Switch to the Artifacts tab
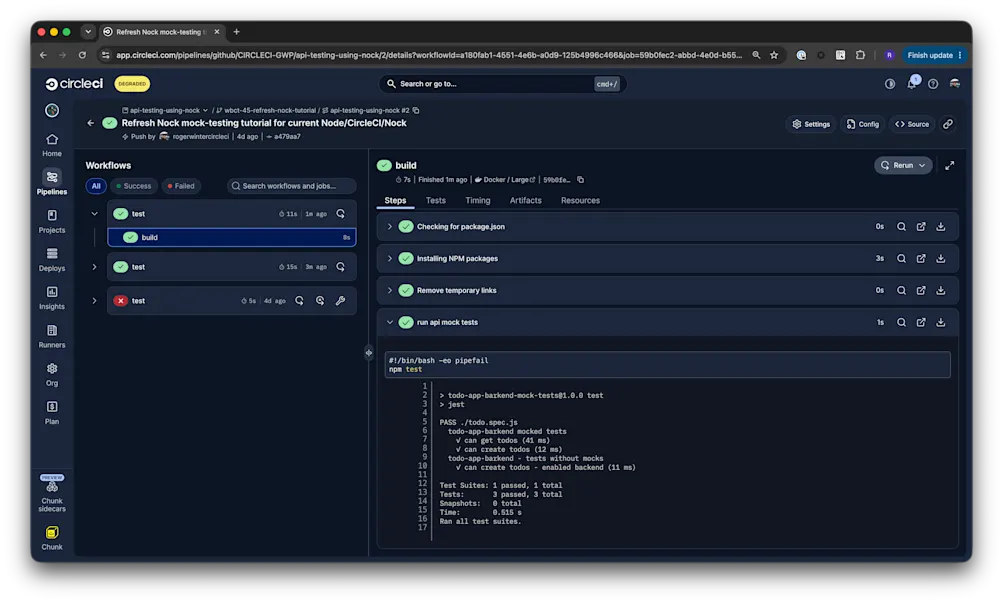1003x603 pixels. point(525,200)
